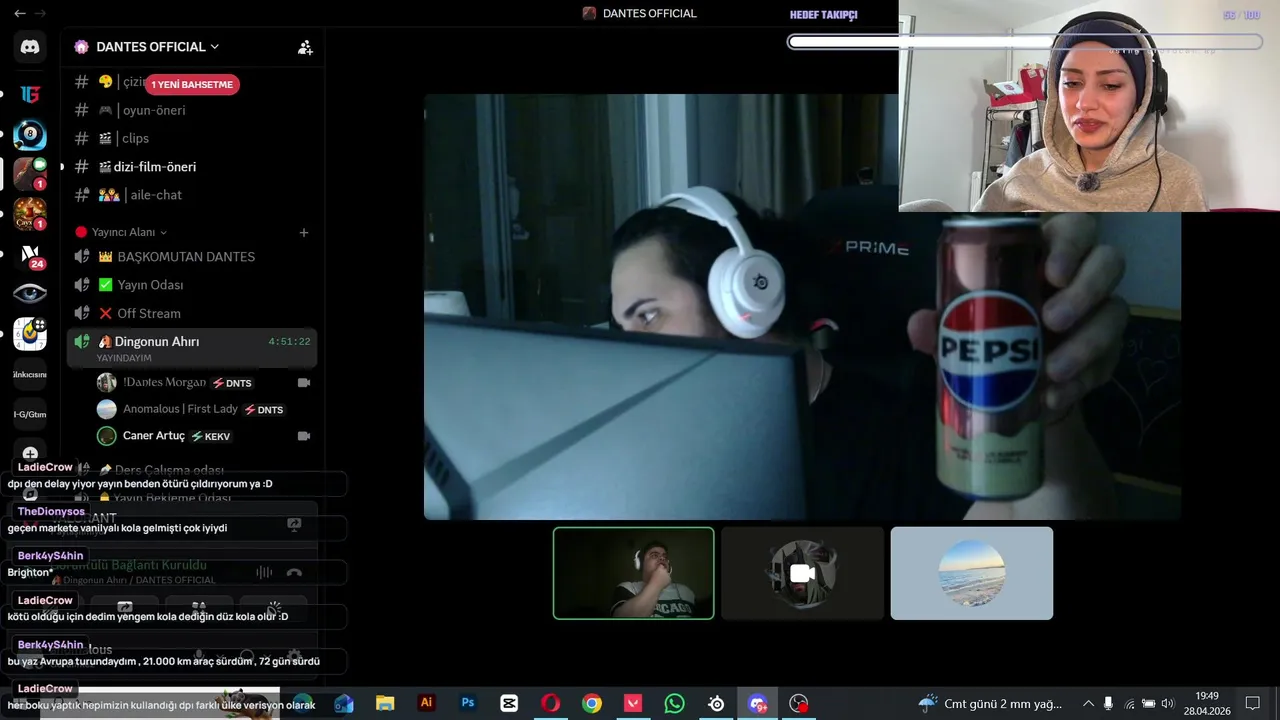Open volume control in the tray
Screen dimensions: 1280x720
[1167, 704]
